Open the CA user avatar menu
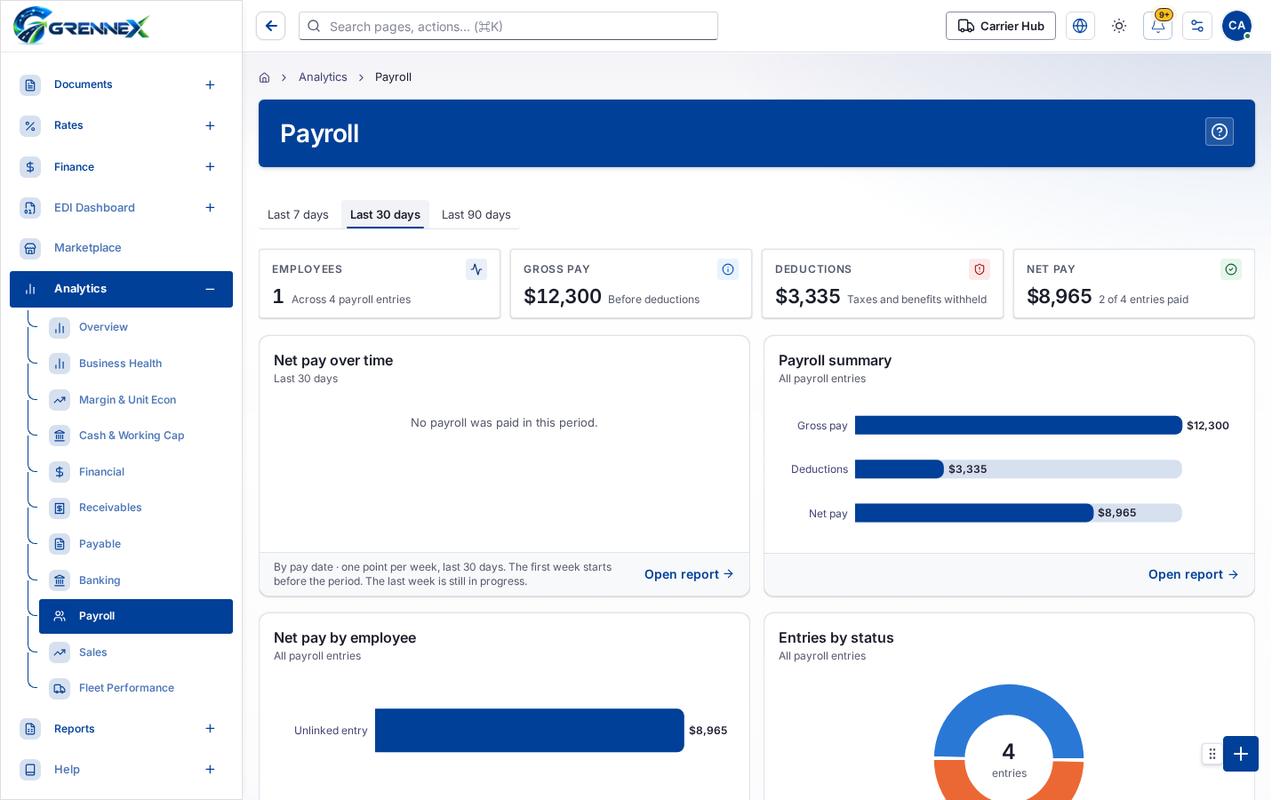This screenshot has height=800, width=1280. point(1236,26)
